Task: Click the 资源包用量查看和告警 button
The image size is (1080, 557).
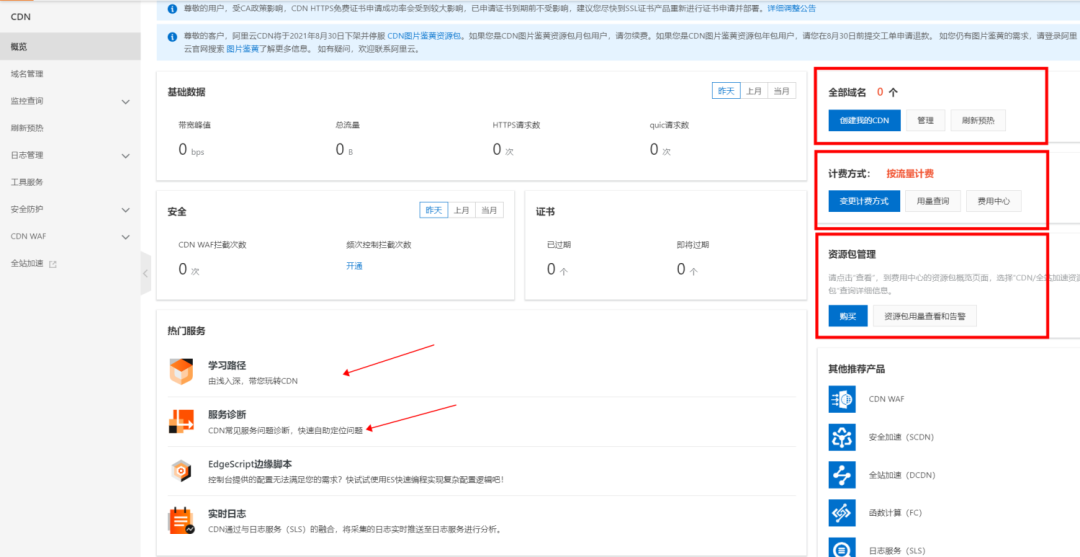Action: (x=924, y=316)
